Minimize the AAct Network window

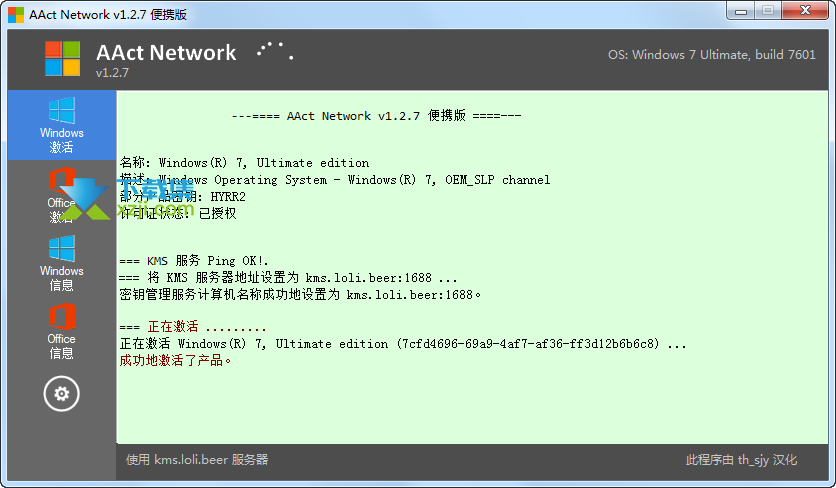point(741,11)
